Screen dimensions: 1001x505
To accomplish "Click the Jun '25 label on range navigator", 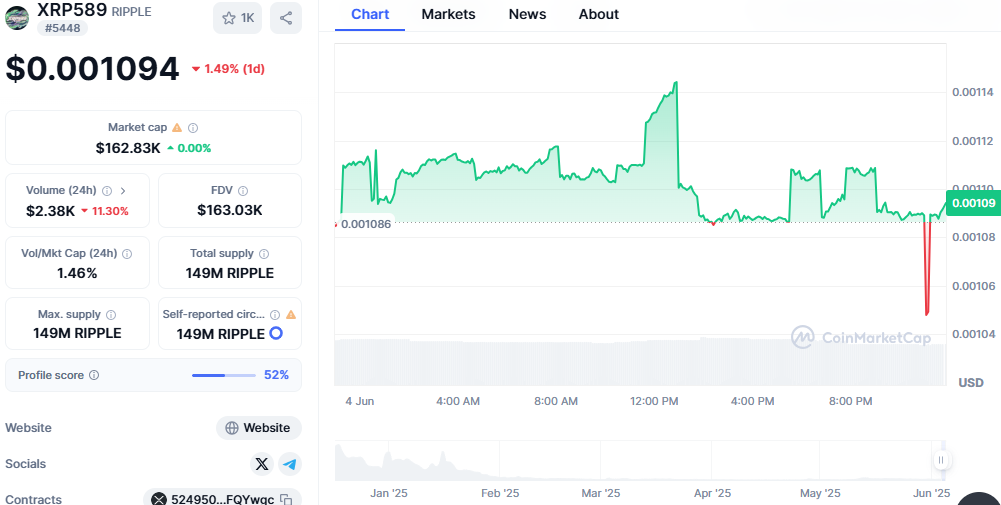I will point(931,494).
